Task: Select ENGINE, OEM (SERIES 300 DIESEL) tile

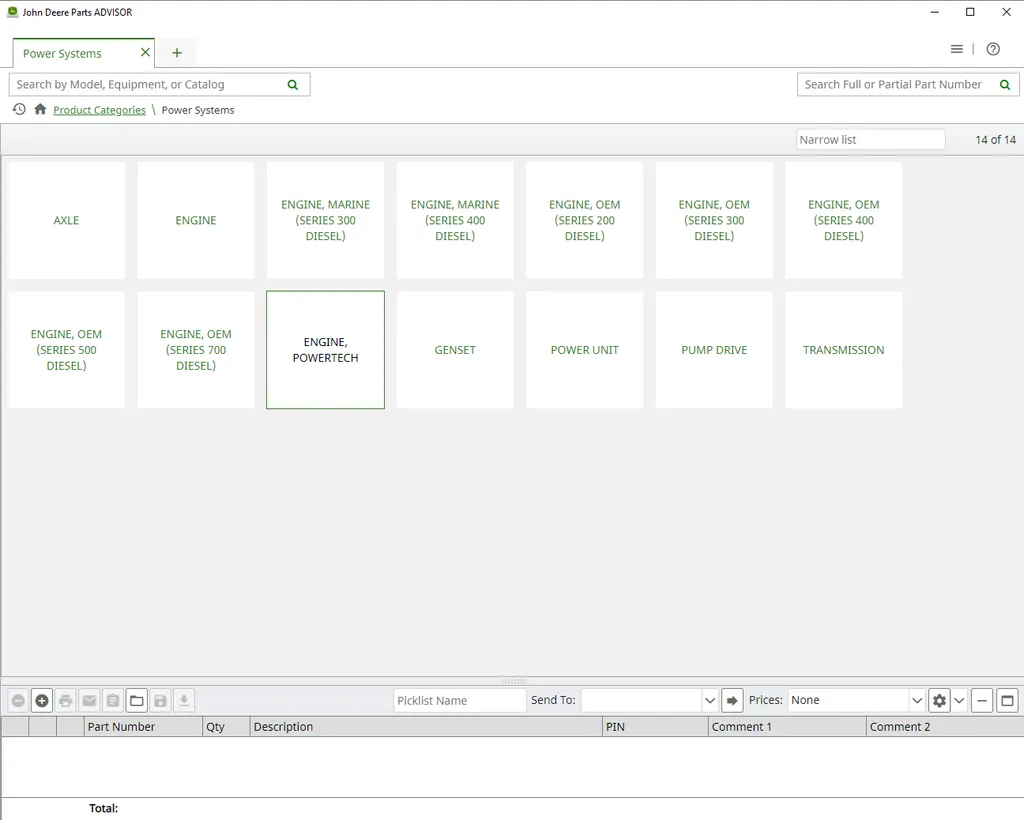Action: (714, 220)
